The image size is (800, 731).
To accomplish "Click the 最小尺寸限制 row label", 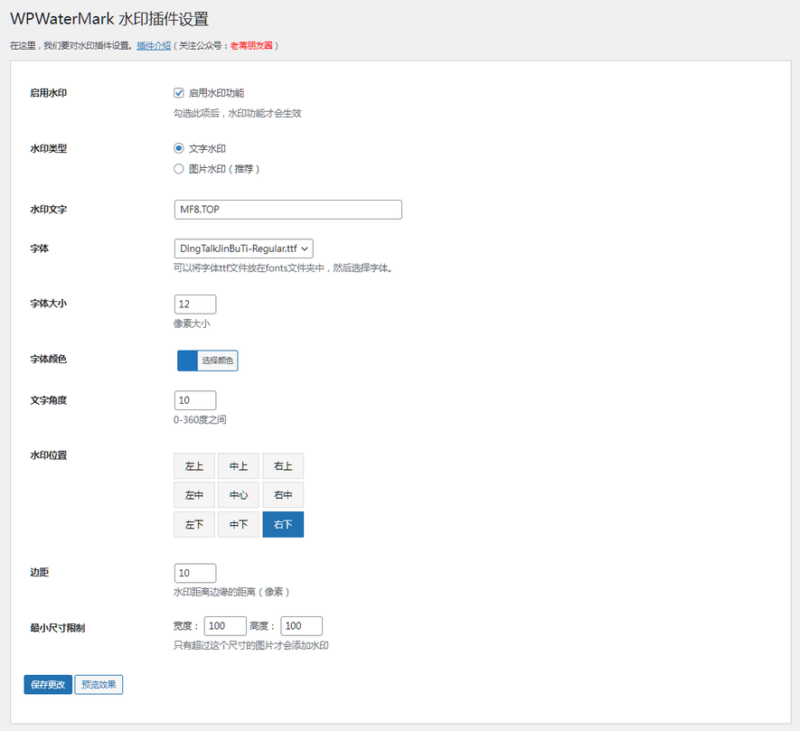I will (57, 628).
